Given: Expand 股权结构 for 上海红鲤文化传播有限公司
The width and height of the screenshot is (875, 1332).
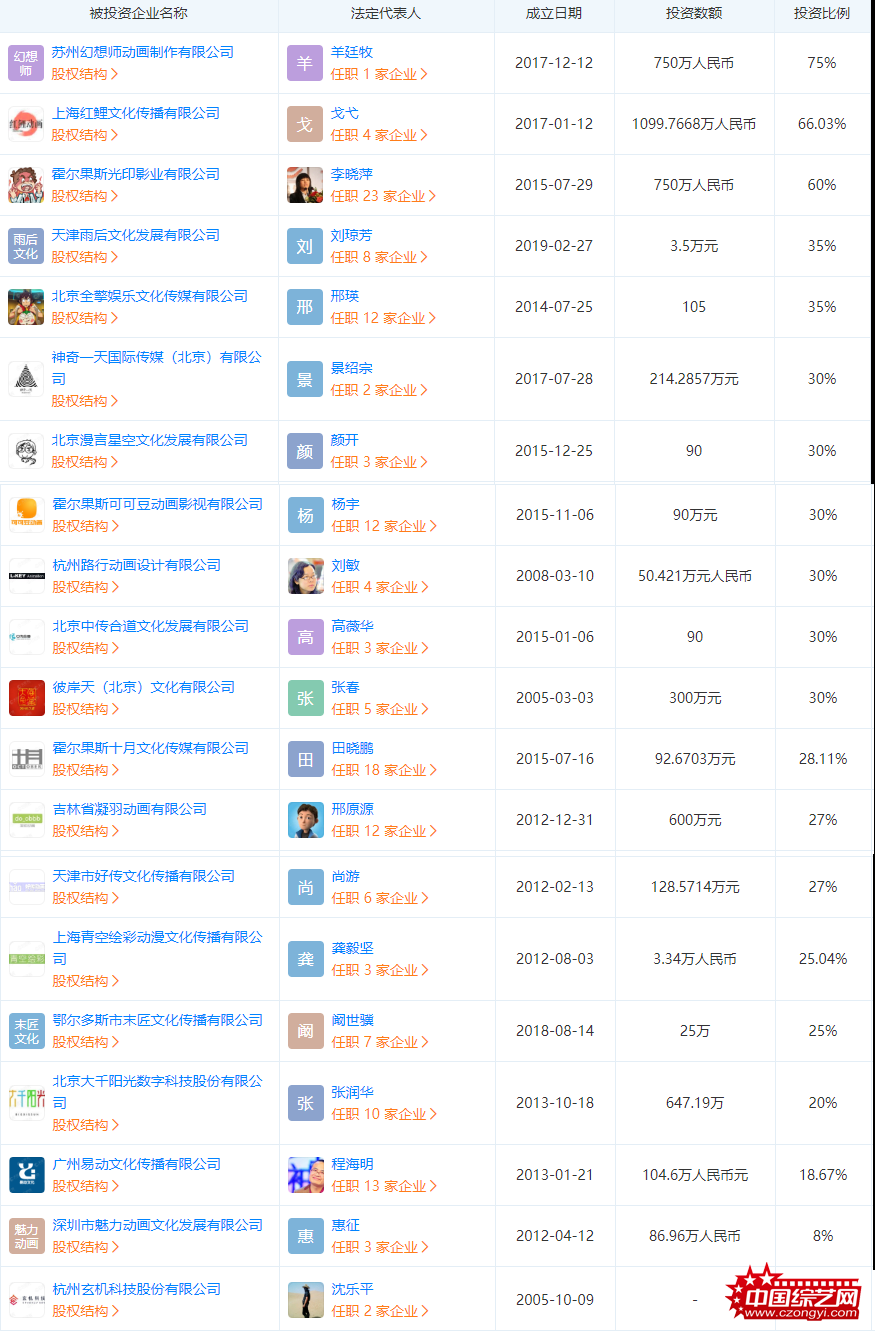Looking at the screenshot, I should [x=85, y=135].
